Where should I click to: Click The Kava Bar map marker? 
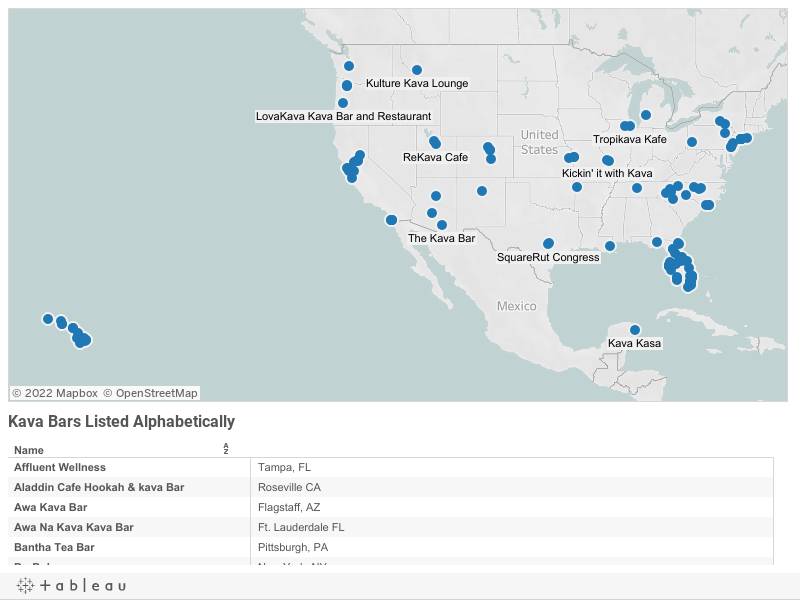coord(442,225)
